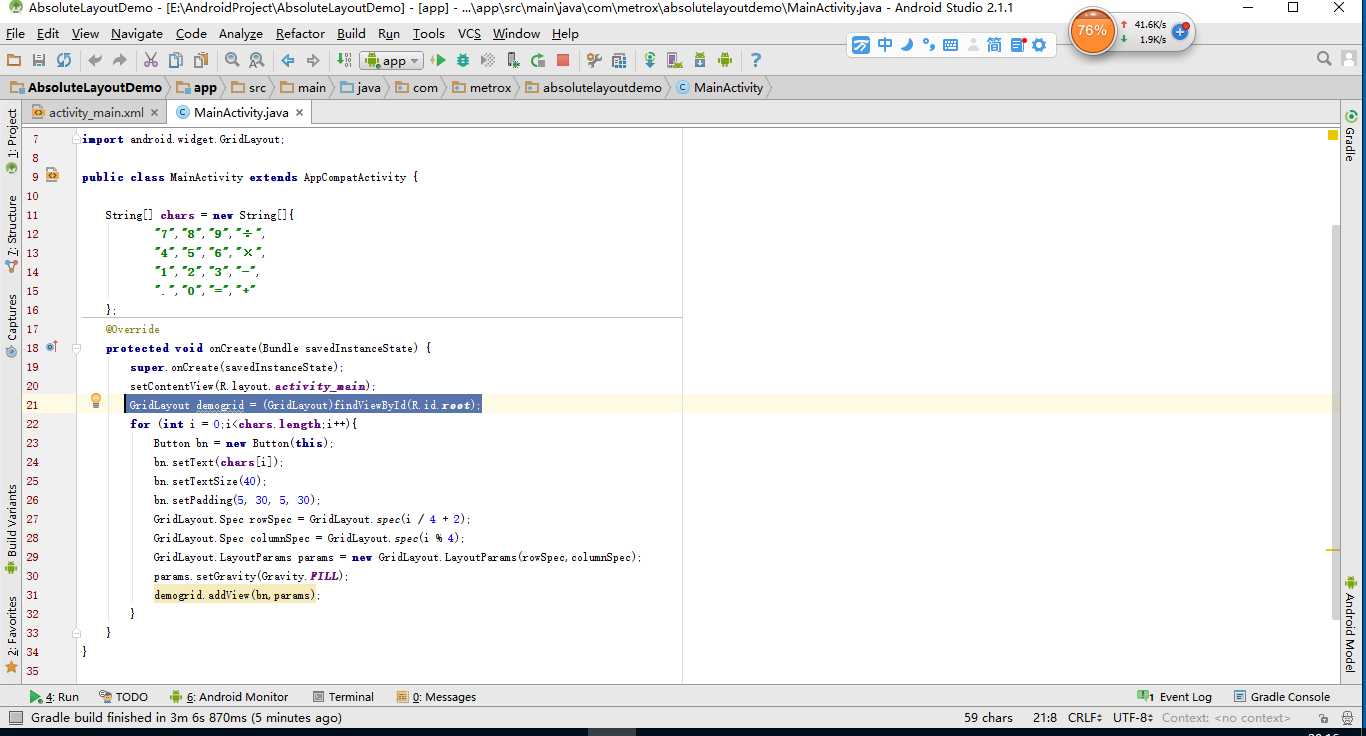Toggle the Build Variants tool window

click(x=11, y=529)
